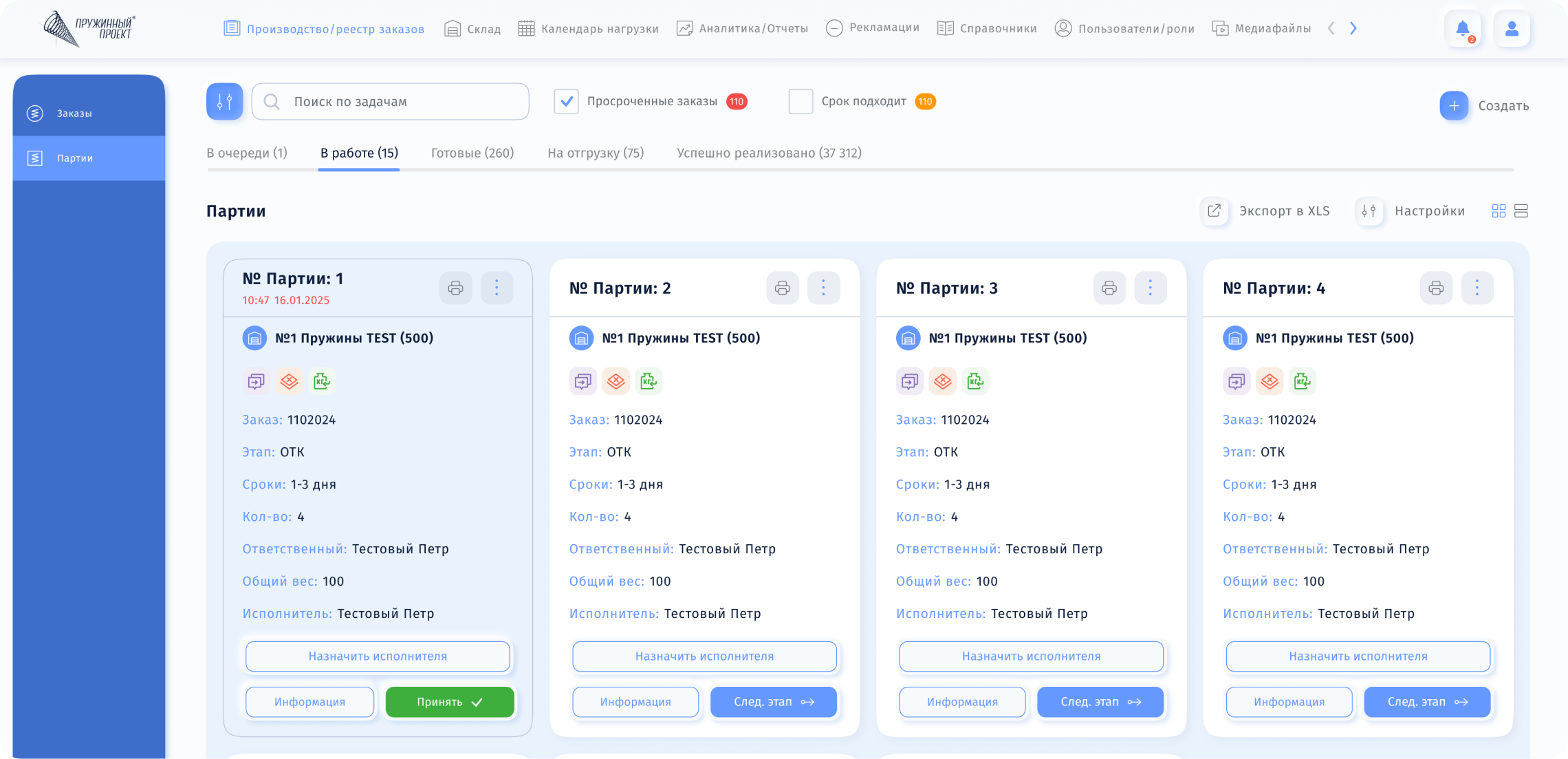Export the list via Экспорт в XLS
Image resolution: width=1568 pixels, height=759 pixels.
point(1265,211)
